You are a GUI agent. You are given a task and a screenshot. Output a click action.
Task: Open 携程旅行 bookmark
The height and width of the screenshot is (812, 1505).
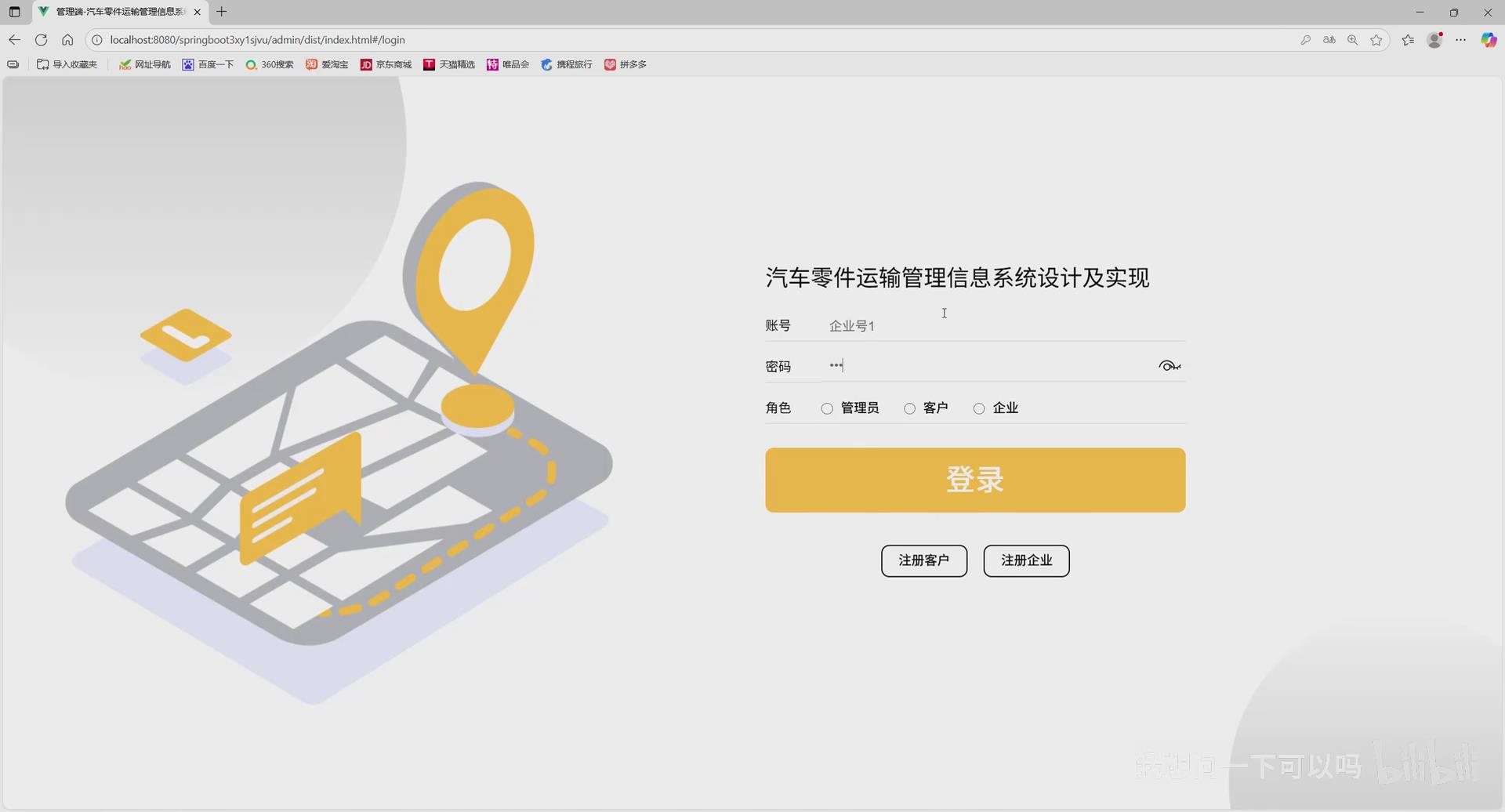[x=567, y=64]
